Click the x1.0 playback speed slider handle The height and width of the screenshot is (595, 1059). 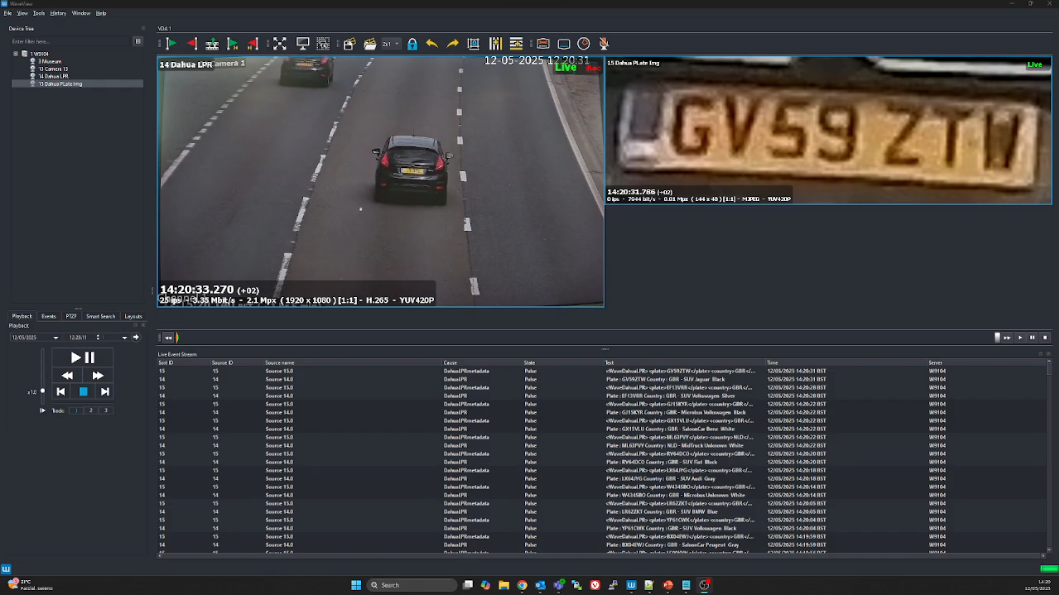coord(43,391)
